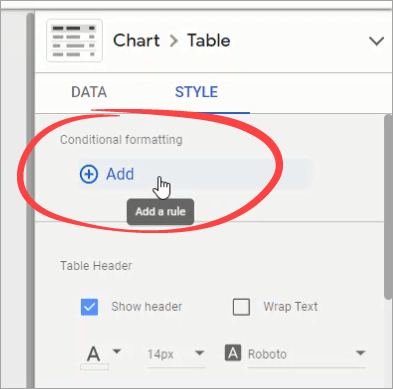Click the font color letter A icon
Image resolution: width=393 pixels, height=389 pixels.
coord(93,354)
